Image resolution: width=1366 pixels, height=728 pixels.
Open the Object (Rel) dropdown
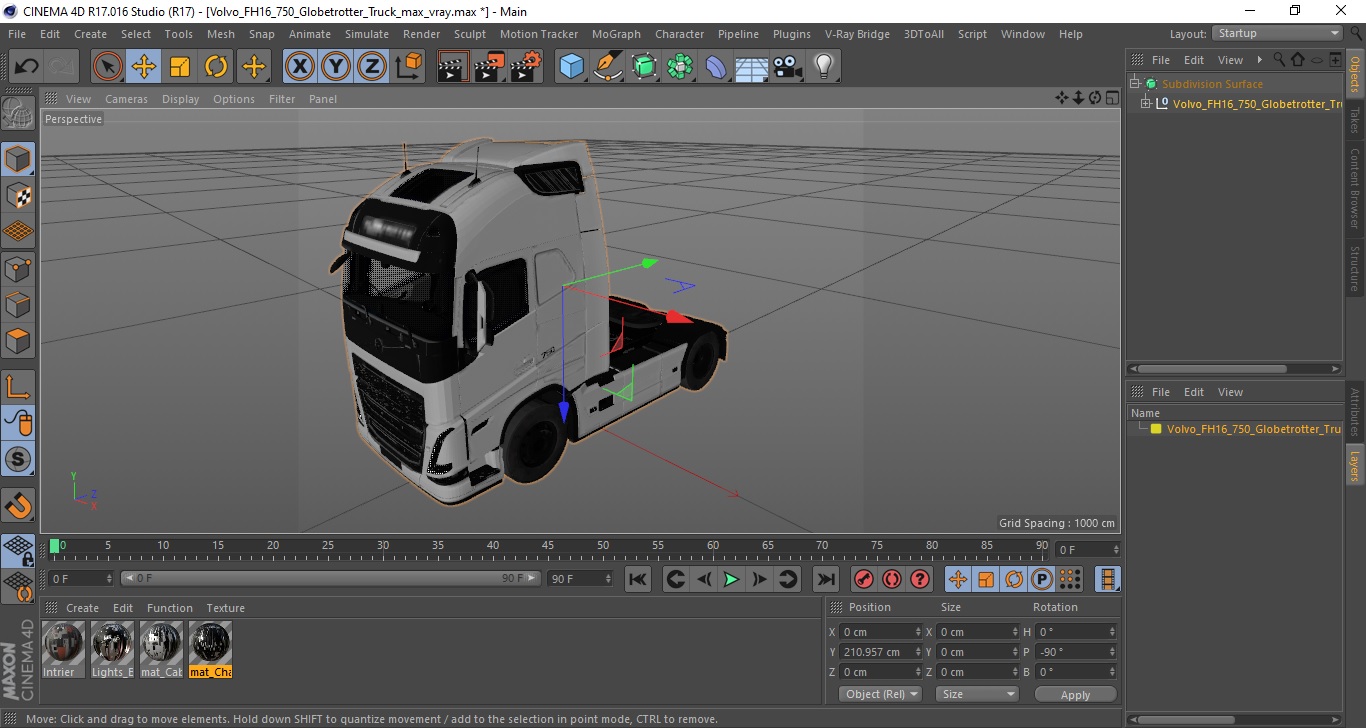(881, 694)
